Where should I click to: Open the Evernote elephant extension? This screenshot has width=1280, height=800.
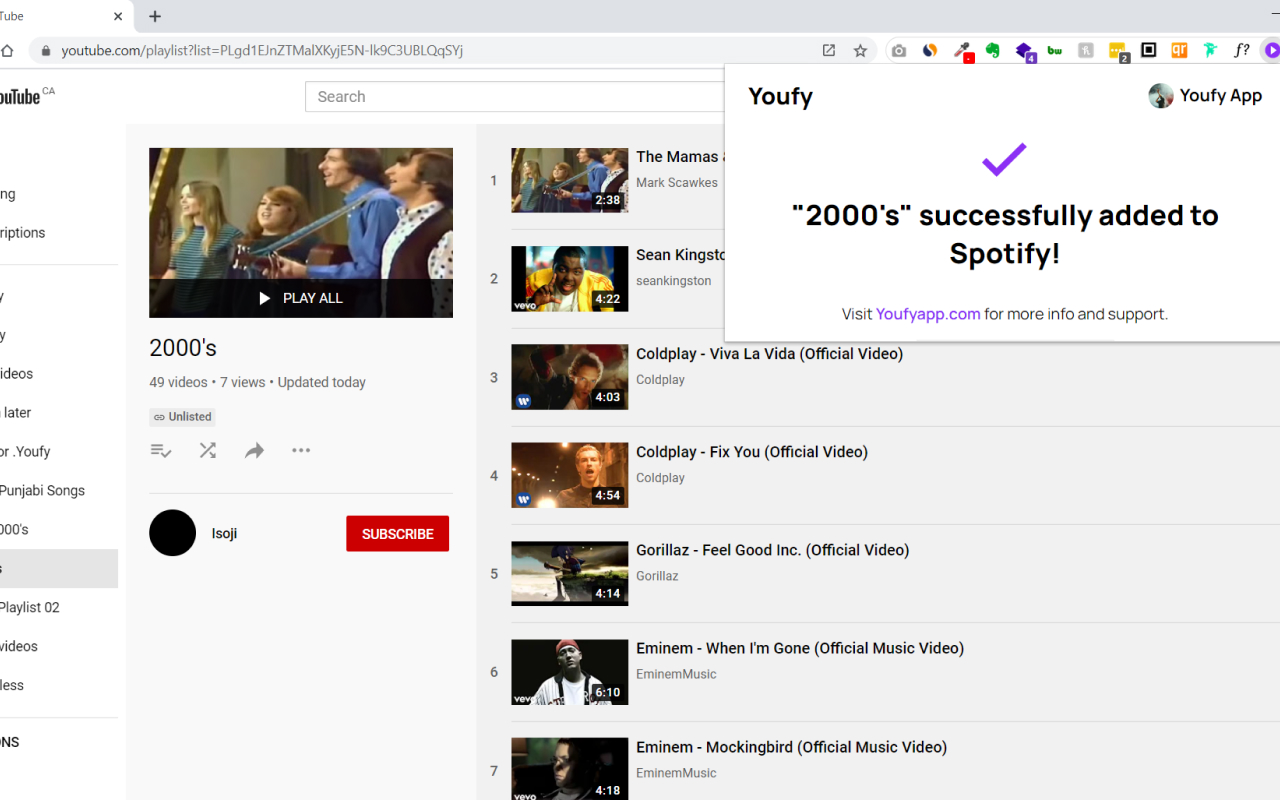(x=993, y=50)
